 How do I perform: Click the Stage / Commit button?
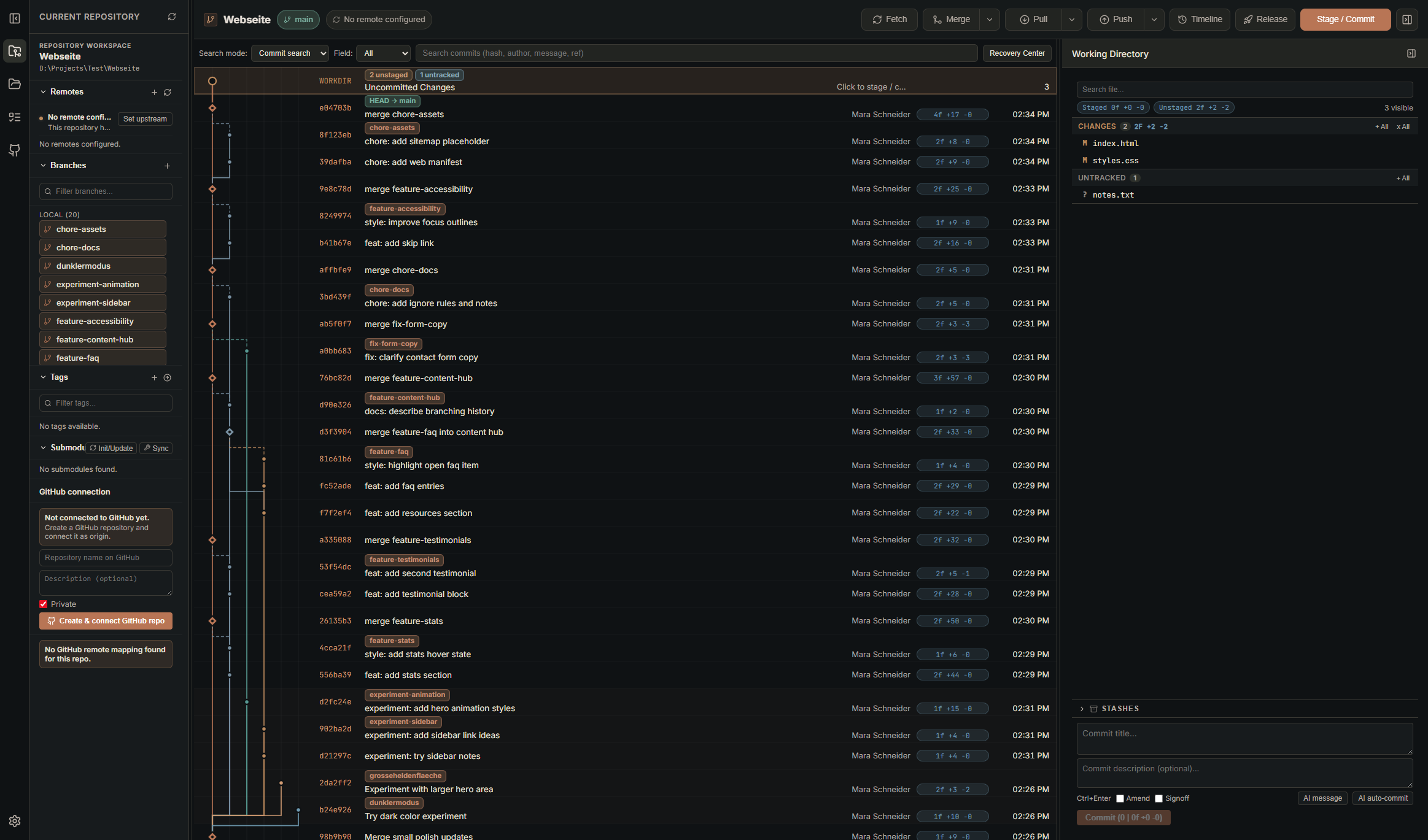[x=1345, y=20]
